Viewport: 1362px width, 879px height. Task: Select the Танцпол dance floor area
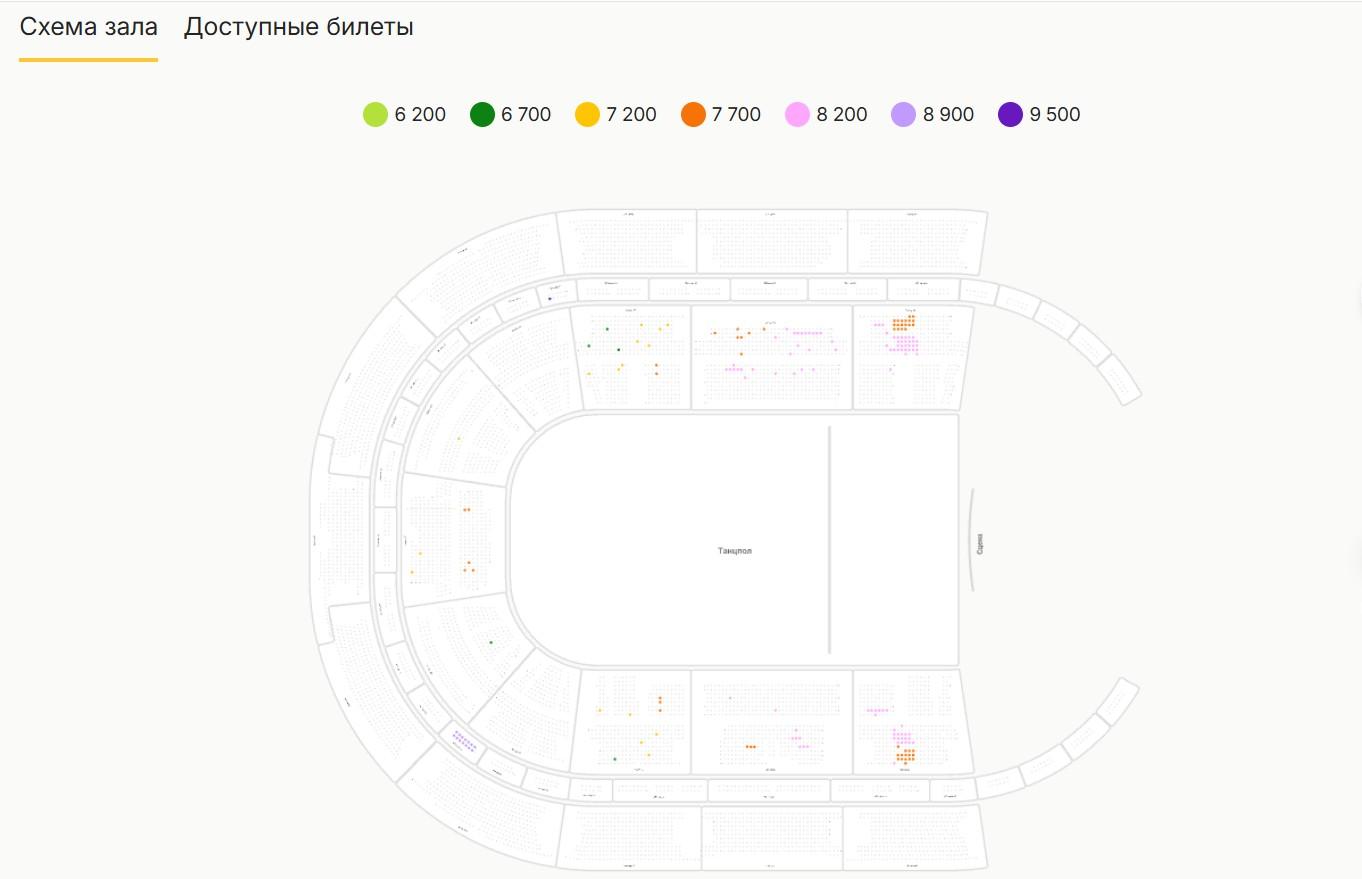[x=733, y=550]
